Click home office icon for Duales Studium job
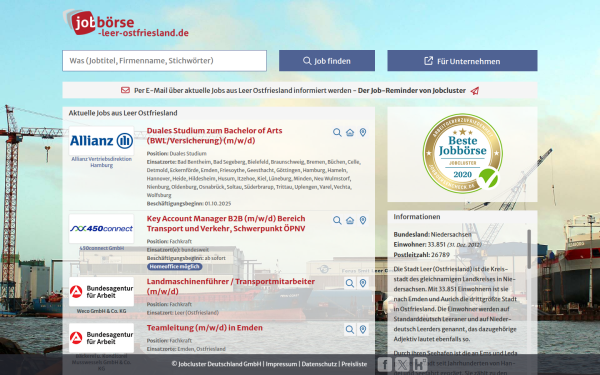The height and width of the screenshot is (375, 600). pyautogui.click(x=350, y=132)
